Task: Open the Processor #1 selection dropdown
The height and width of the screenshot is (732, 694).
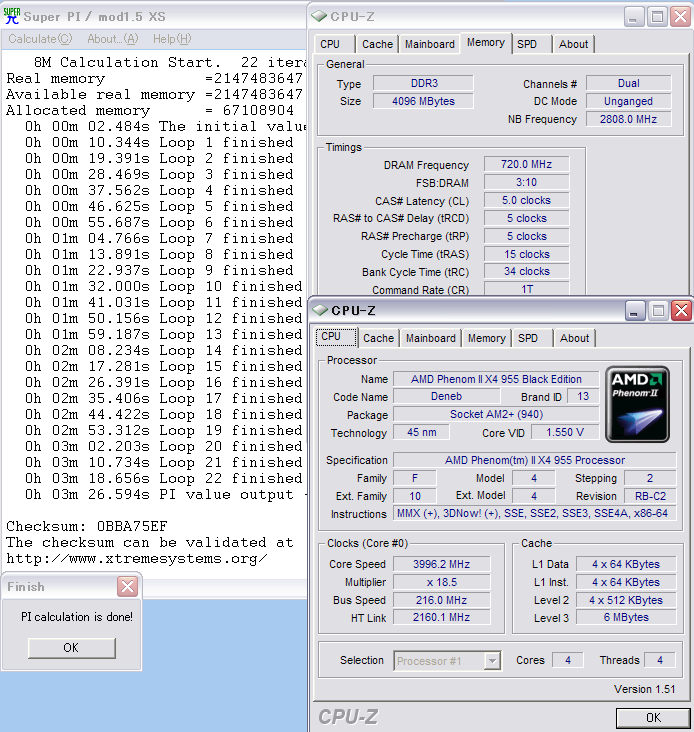Action: pyautogui.click(x=447, y=661)
